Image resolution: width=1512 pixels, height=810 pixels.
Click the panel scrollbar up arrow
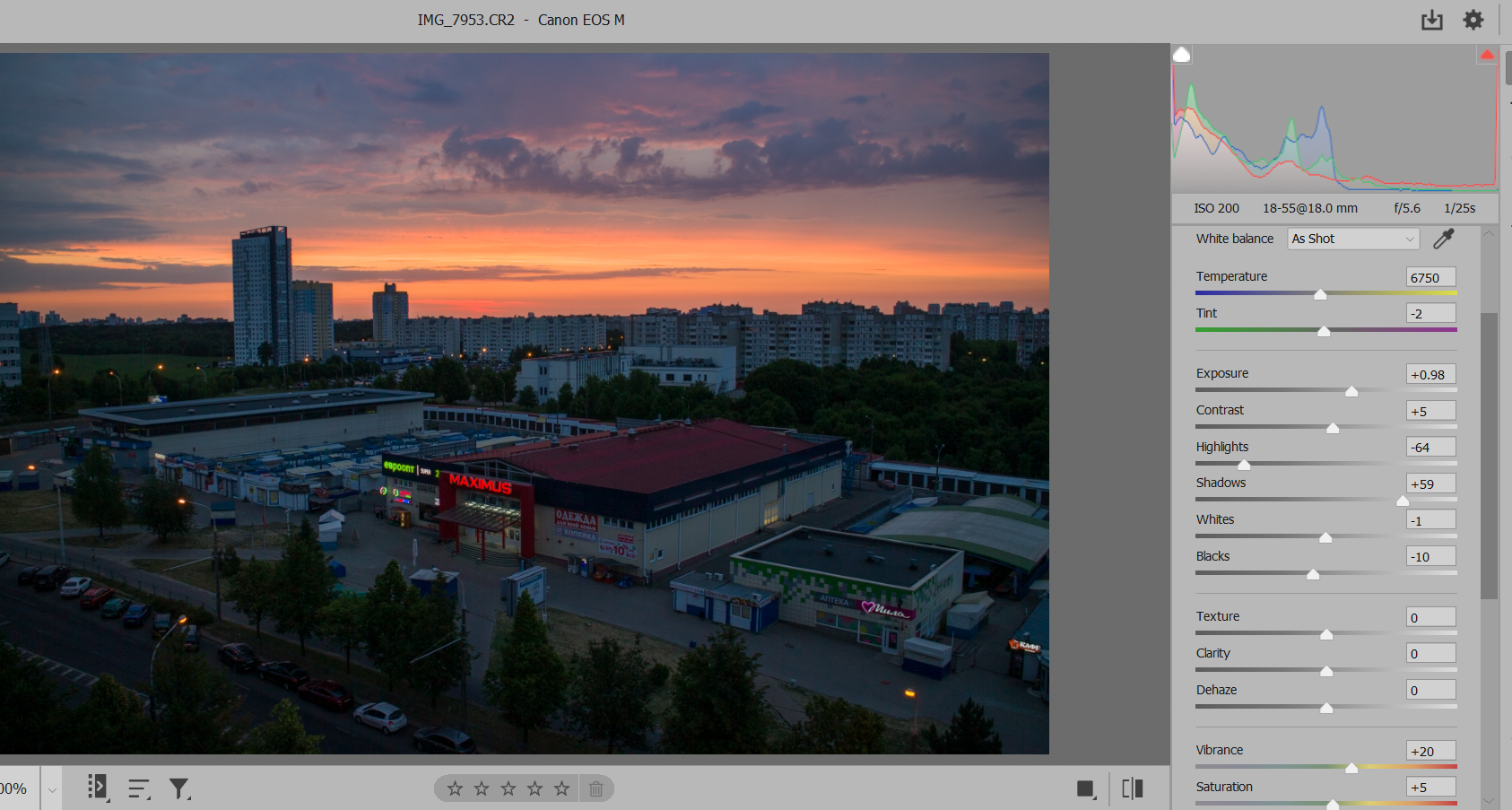point(1489,233)
